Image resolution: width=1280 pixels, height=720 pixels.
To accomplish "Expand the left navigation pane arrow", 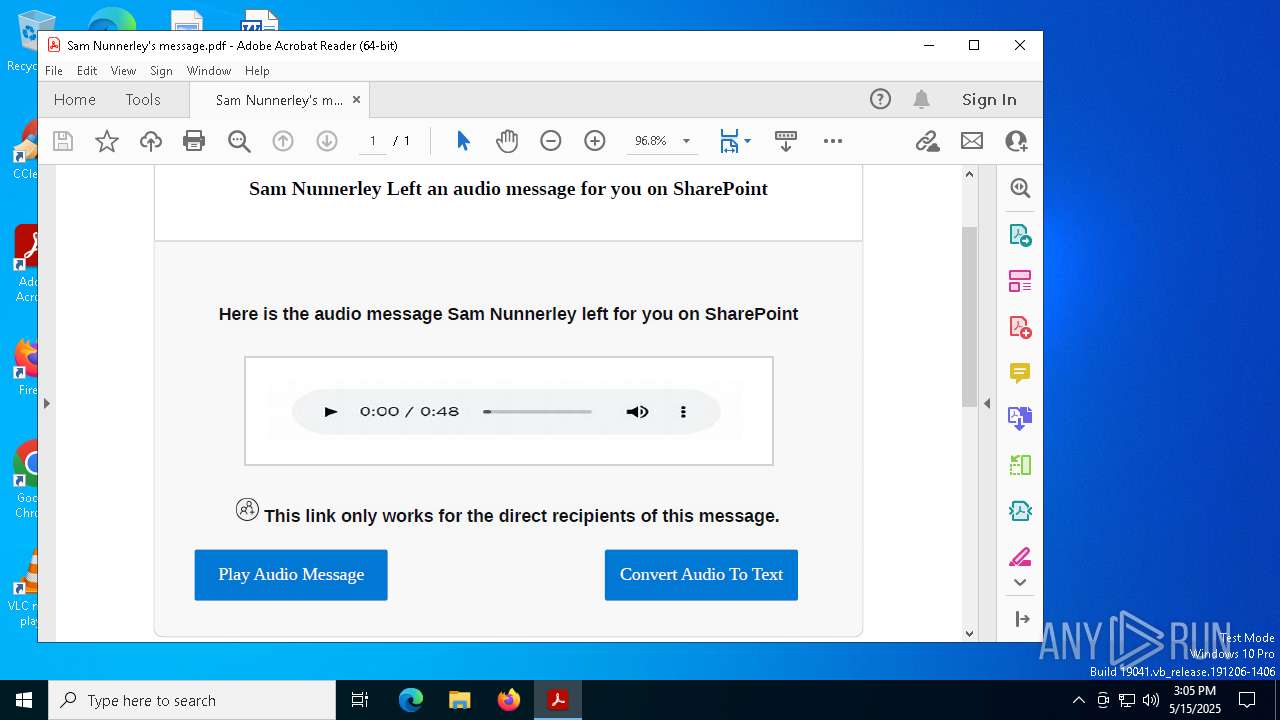I will pyautogui.click(x=46, y=403).
